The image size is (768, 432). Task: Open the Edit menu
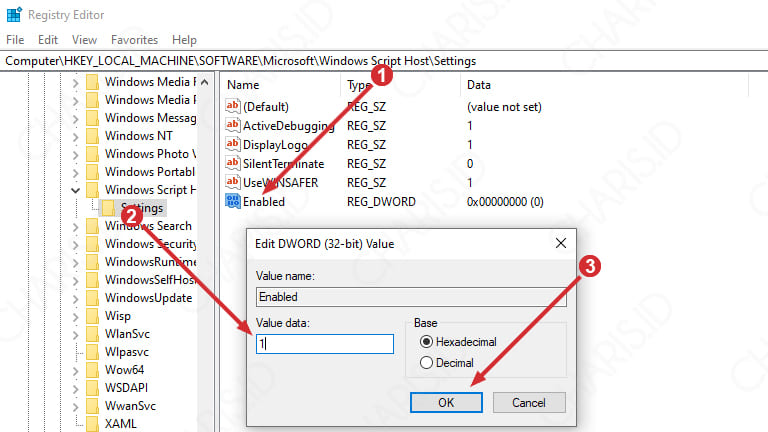point(48,40)
